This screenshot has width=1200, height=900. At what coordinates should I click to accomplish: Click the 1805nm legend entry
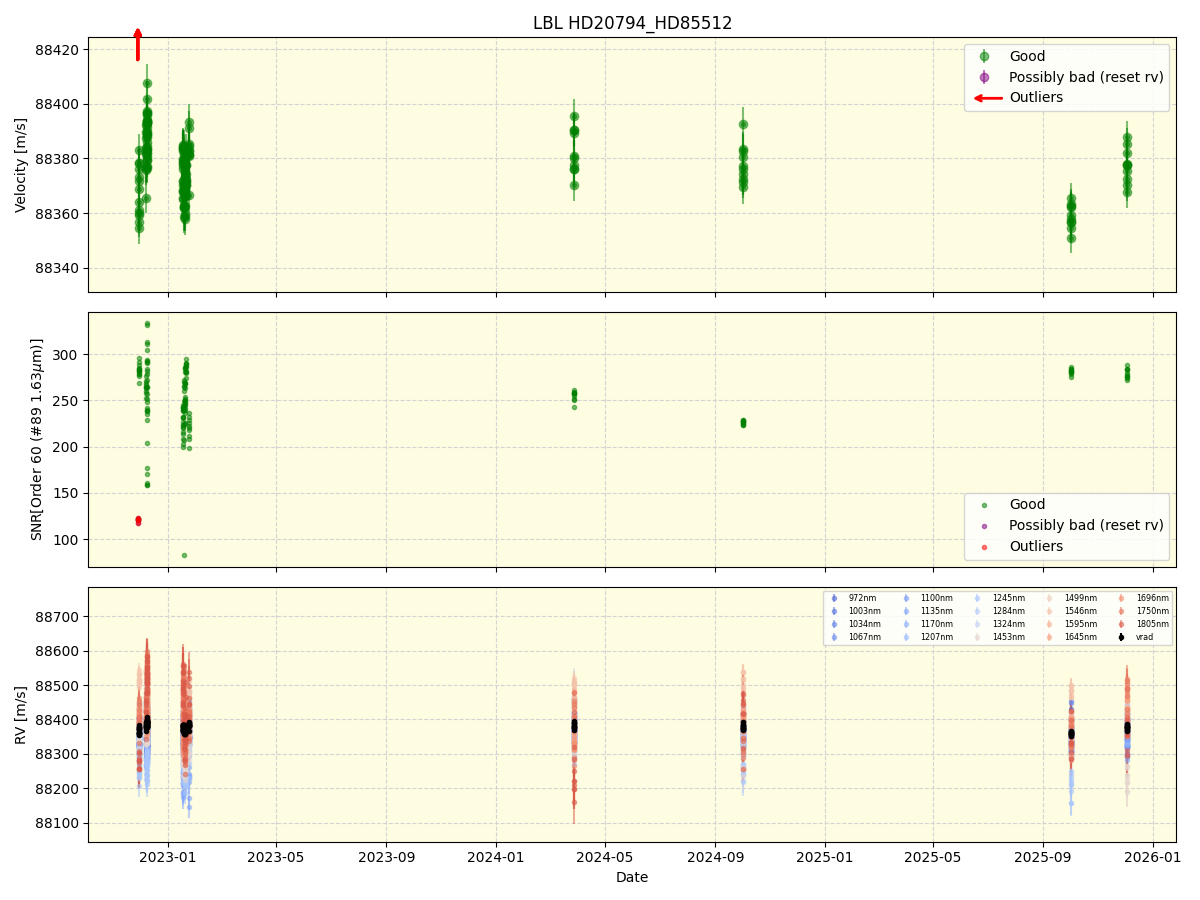[1144, 624]
